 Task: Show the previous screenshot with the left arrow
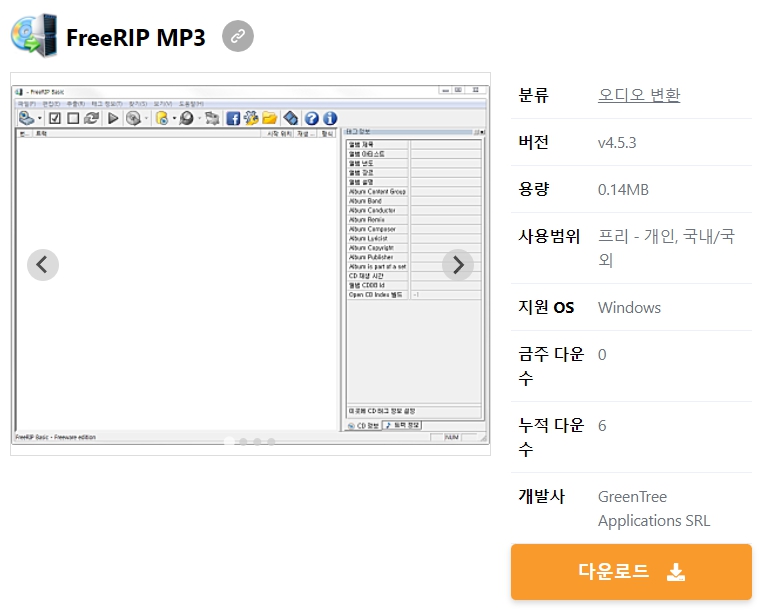point(43,265)
